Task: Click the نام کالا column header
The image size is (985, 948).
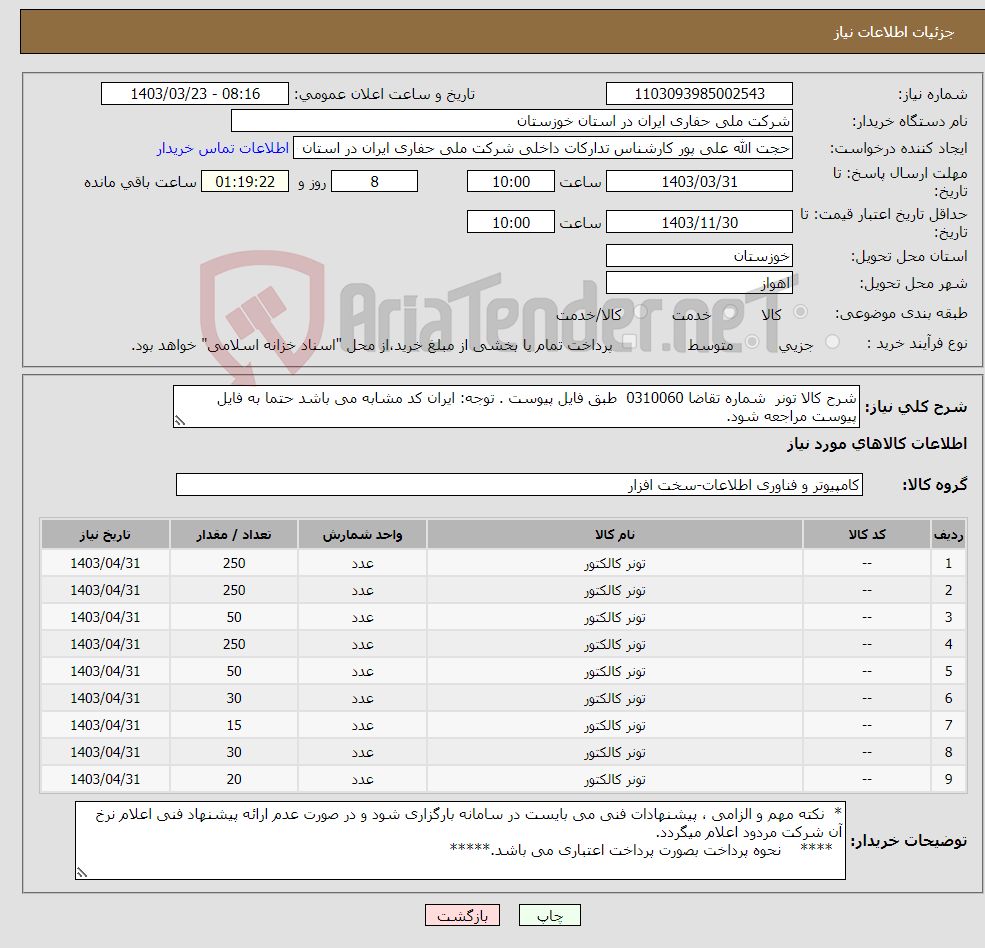Action: tap(615, 535)
